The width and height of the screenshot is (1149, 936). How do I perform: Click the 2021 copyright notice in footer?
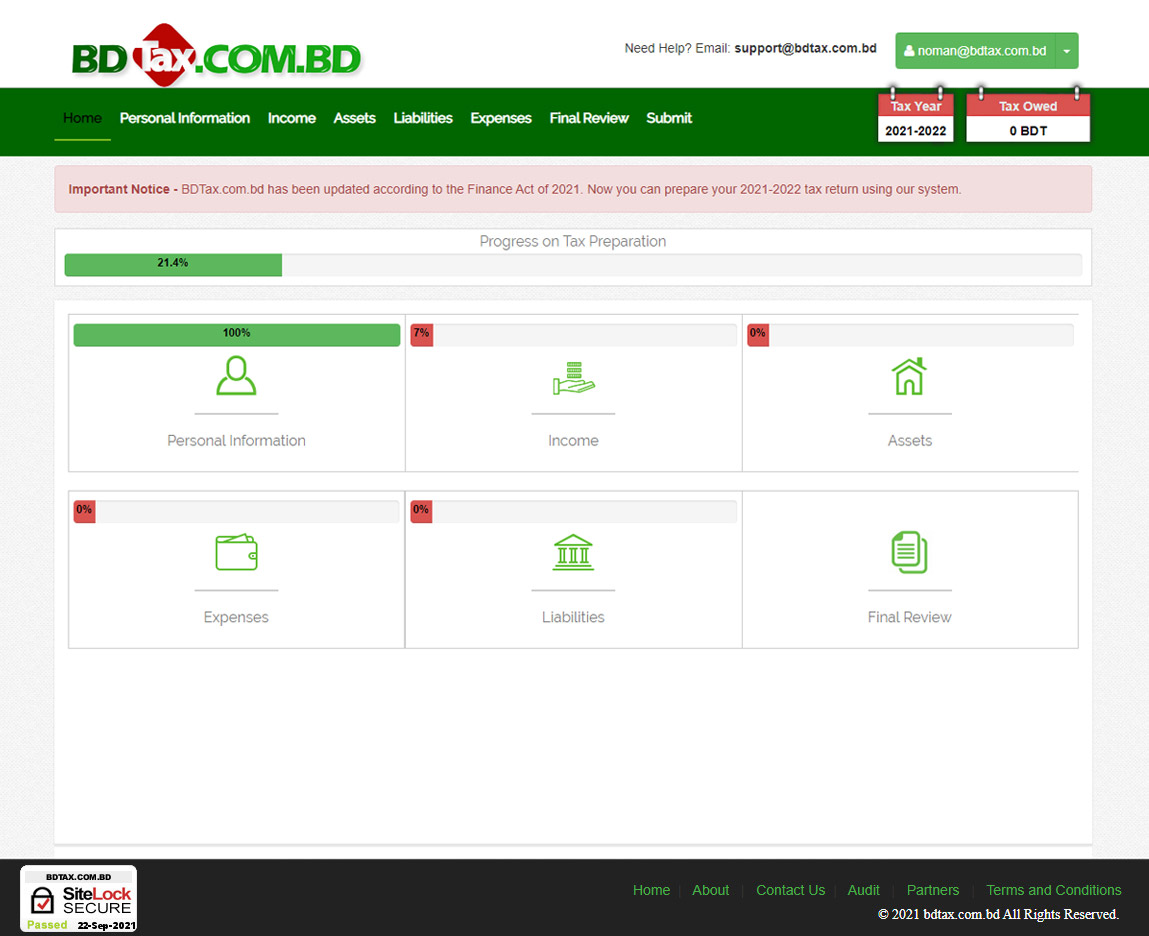click(x=998, y=914)
